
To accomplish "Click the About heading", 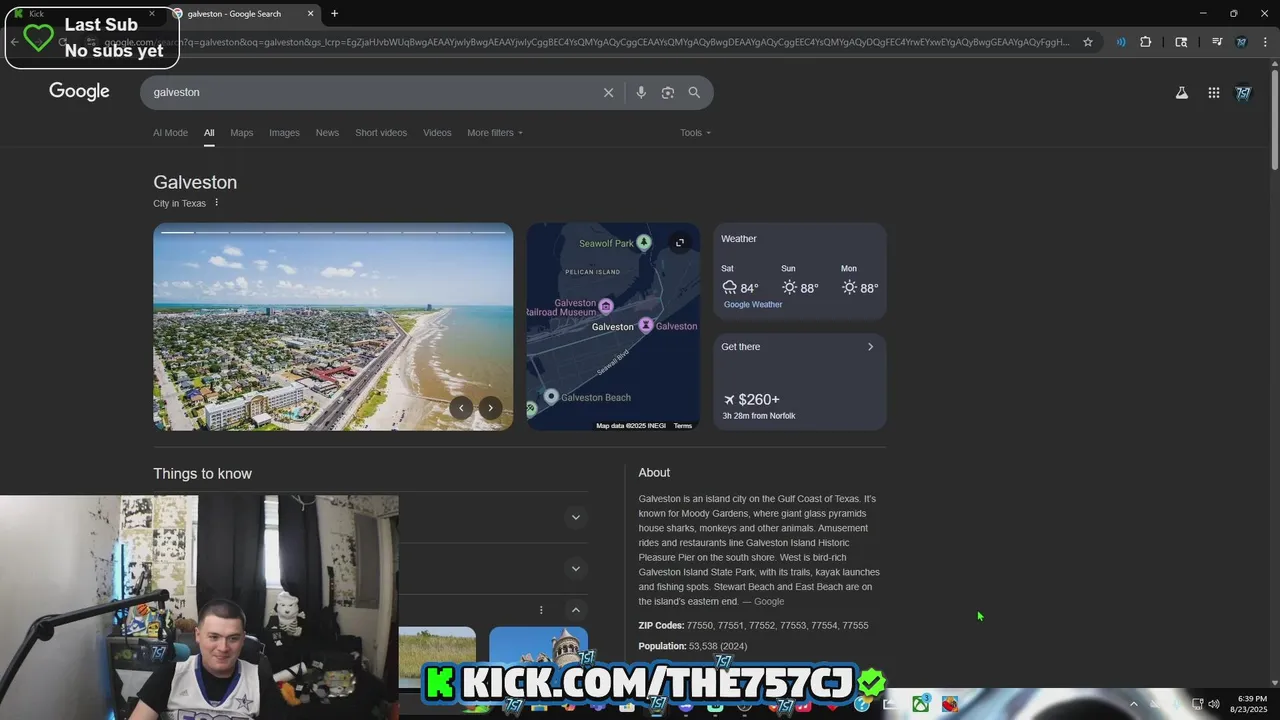I will (x=654, y=473).
